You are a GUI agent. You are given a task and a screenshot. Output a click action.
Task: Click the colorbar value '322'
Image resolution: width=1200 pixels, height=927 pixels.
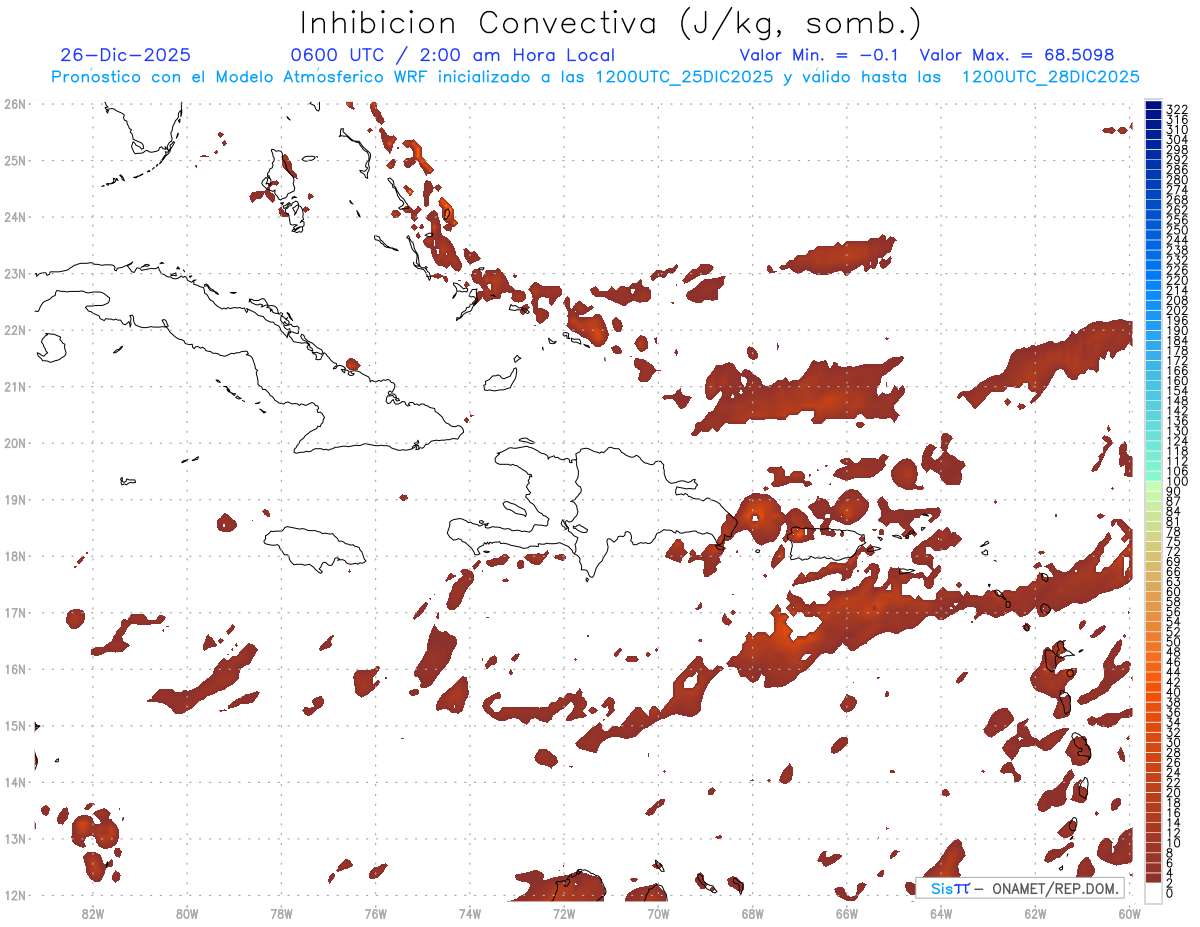click(1177, 109)
